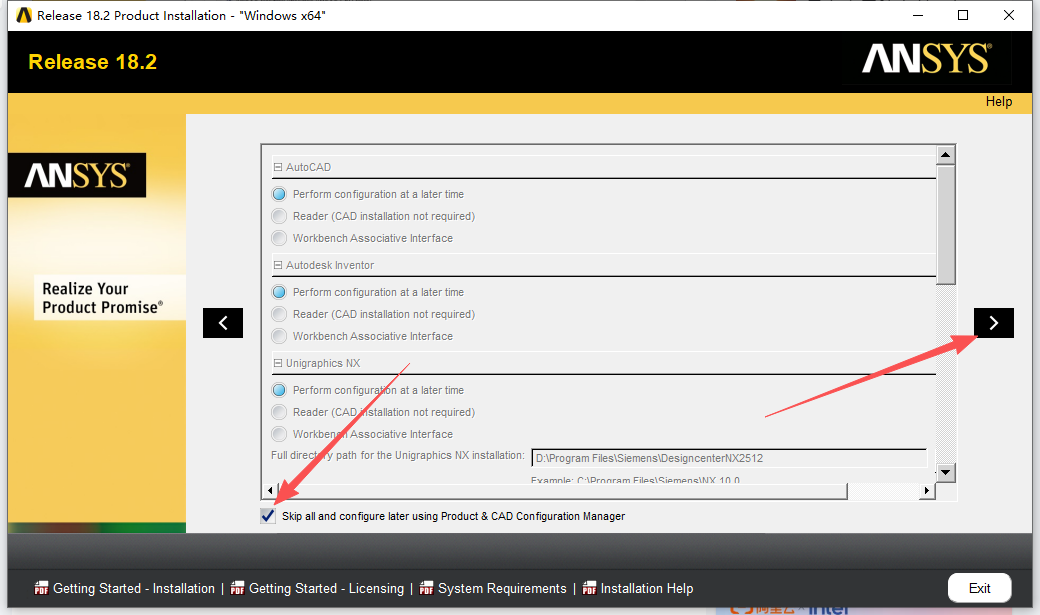Click the Unigraphics NX installation path field
1040x615 pixels.
click(728, 458)
